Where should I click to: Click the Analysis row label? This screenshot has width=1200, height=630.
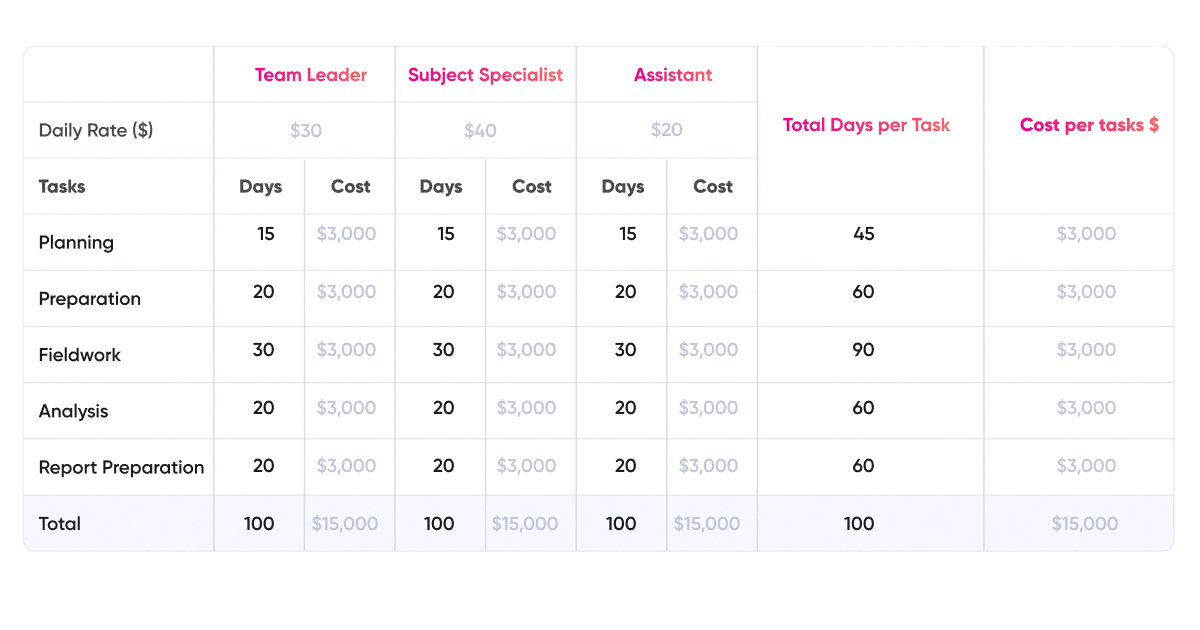(x=73, y=411)
